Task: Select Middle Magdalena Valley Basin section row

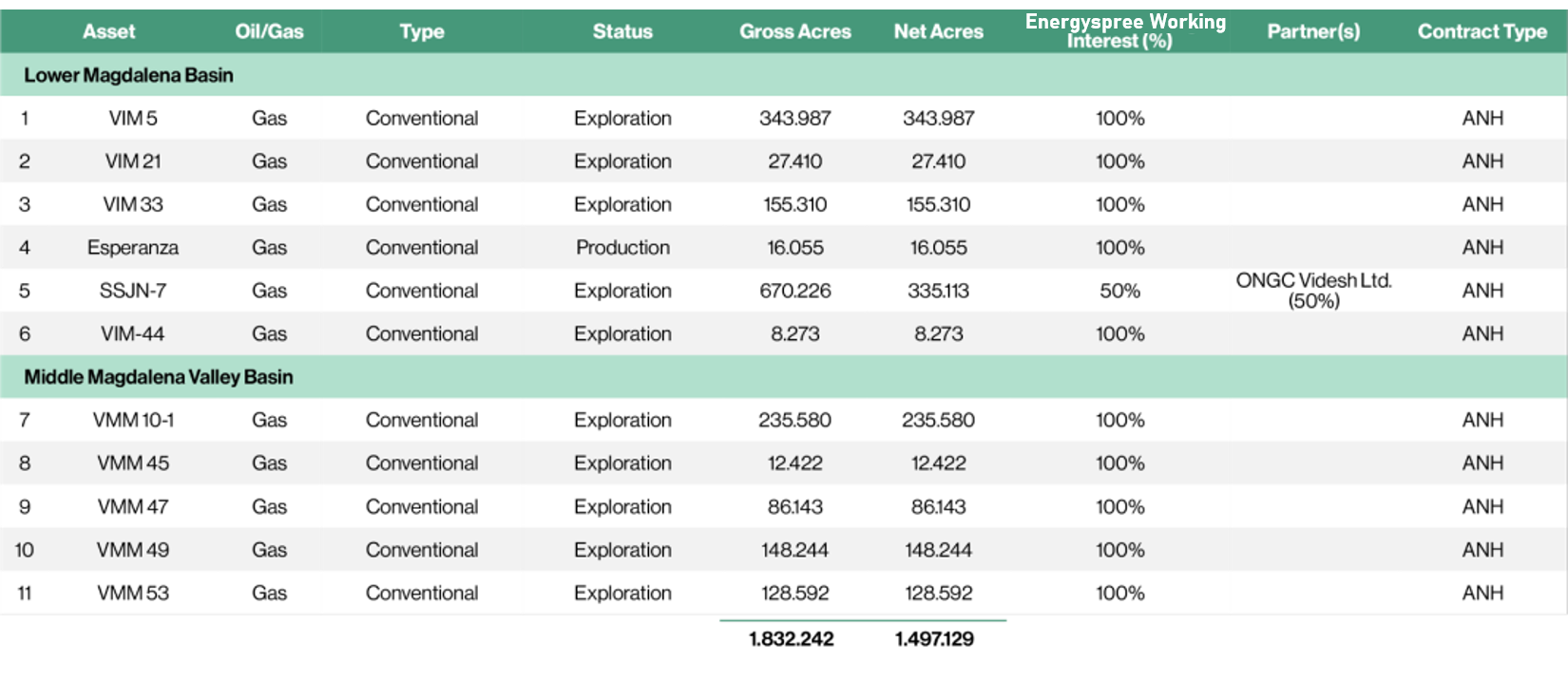Action: 783,377
